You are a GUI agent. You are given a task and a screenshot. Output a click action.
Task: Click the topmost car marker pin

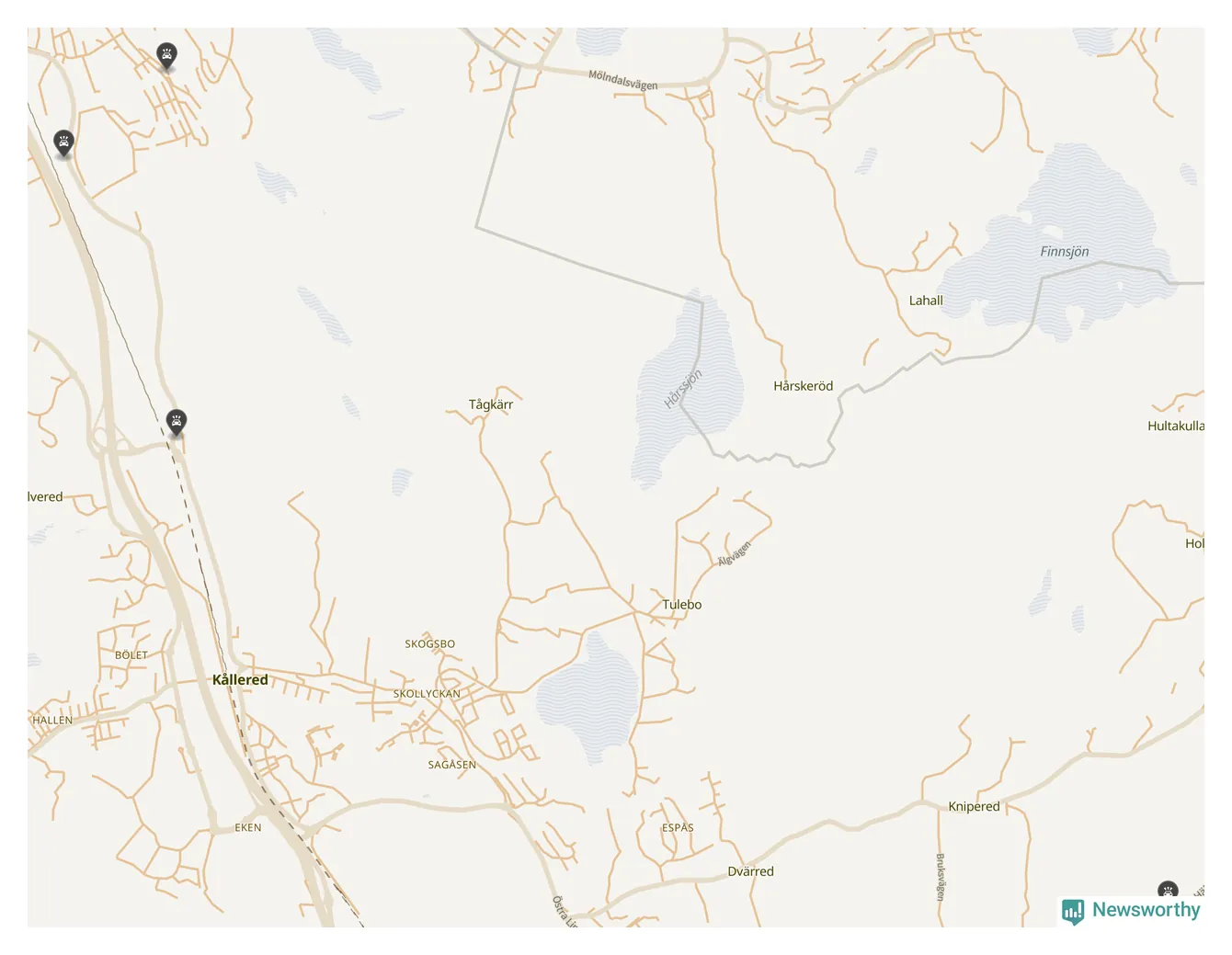pos(166,55)
